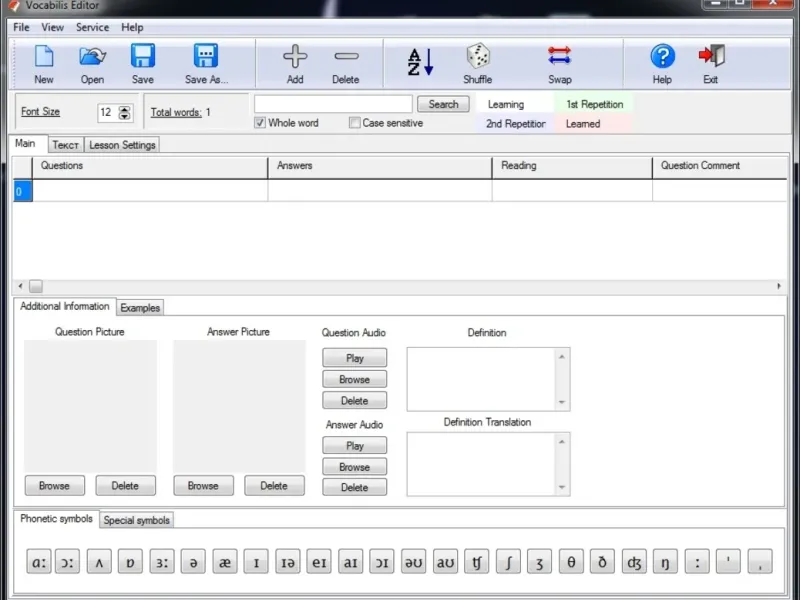Select the 1st Repetition color legend
The width and height of the screenshot is (800, 600).
point(594,105)
